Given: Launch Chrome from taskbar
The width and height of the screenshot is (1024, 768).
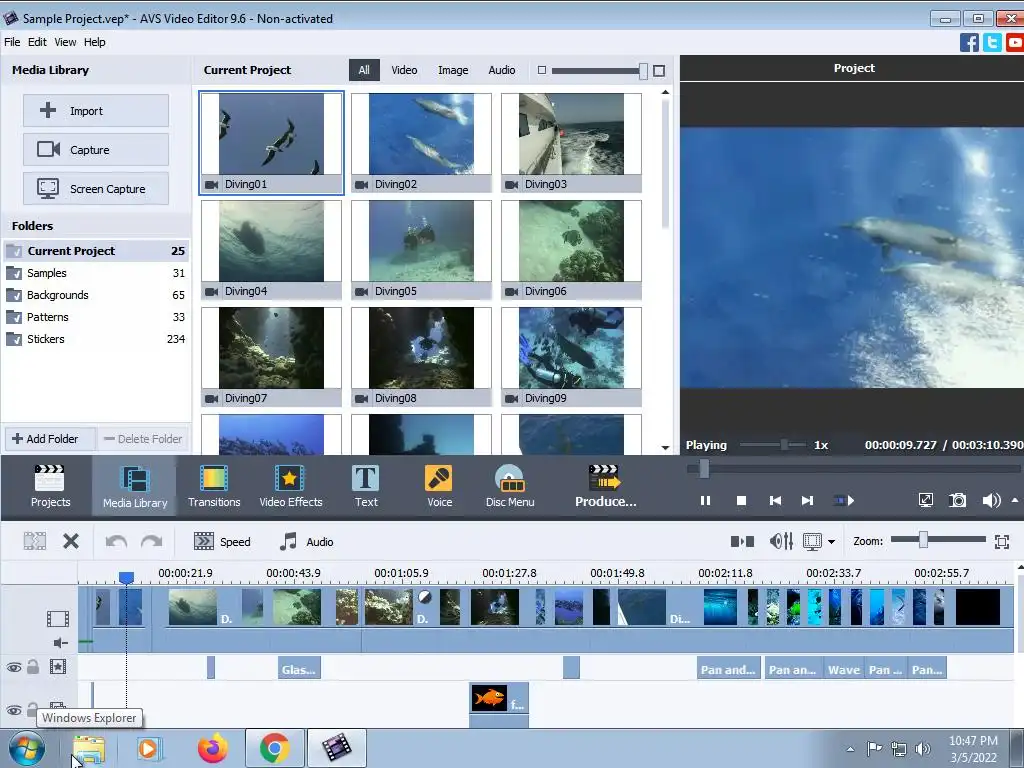Looking at the screenshot, I should pyautogui.click(x=274, y=748).
